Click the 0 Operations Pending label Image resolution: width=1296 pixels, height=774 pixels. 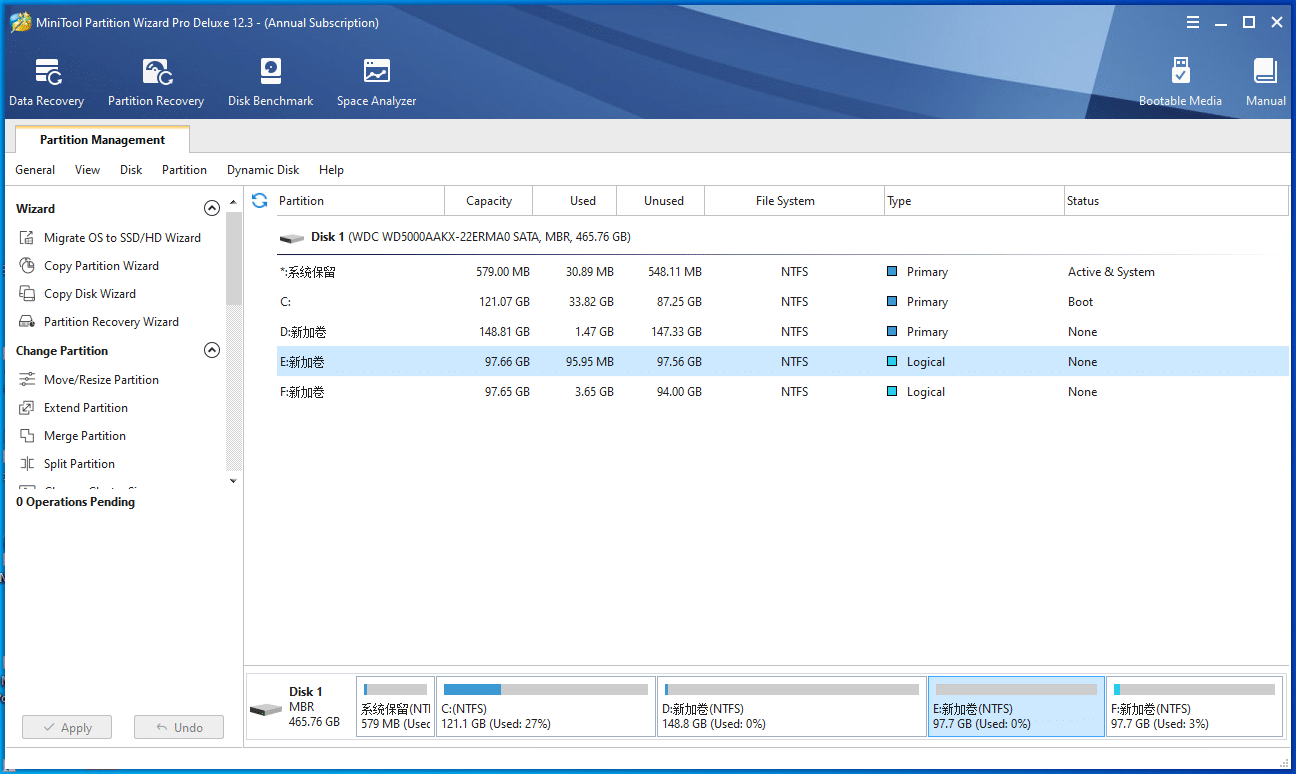pyautogui.click(x=75, y=502)
